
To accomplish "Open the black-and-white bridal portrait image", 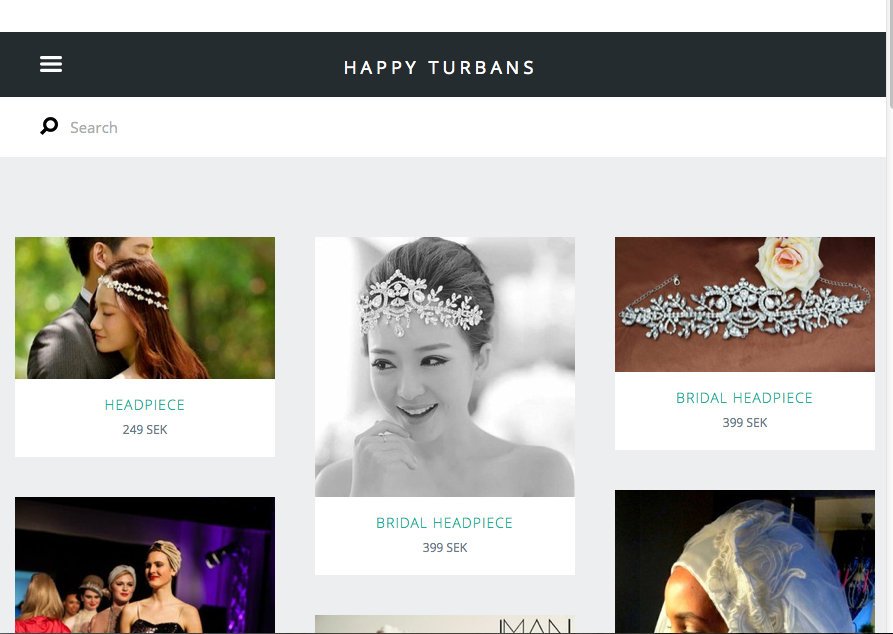I will 445,367.
